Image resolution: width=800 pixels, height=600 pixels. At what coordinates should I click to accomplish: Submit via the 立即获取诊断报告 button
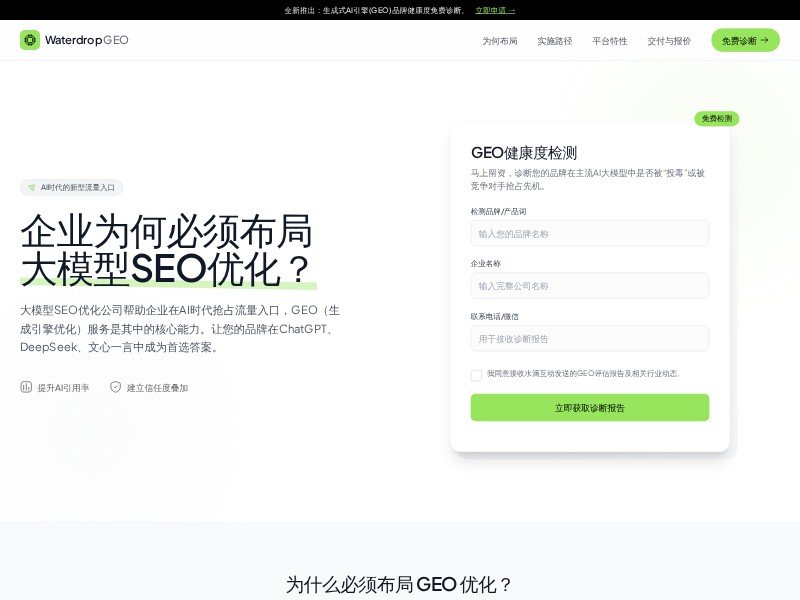589,407
